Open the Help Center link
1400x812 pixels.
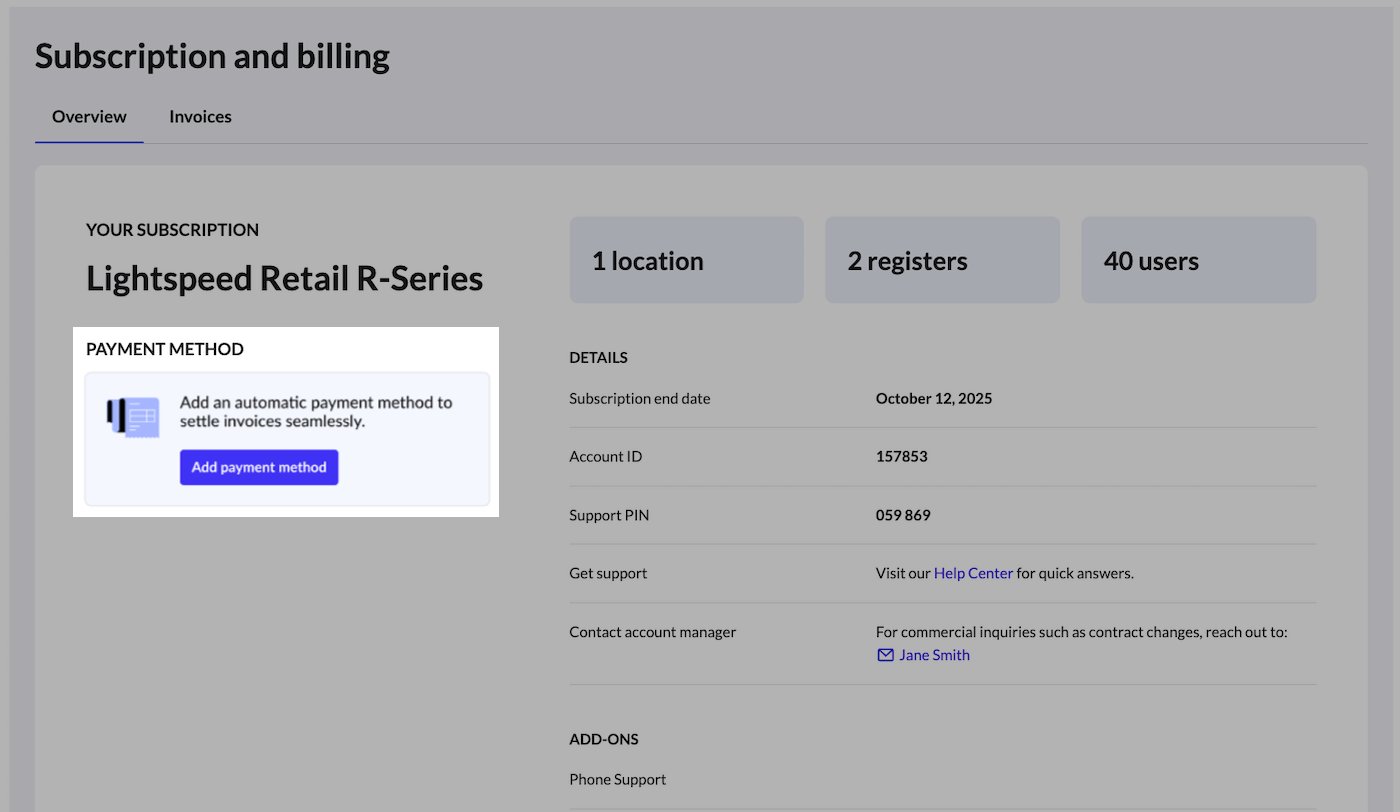coord(973,573)
